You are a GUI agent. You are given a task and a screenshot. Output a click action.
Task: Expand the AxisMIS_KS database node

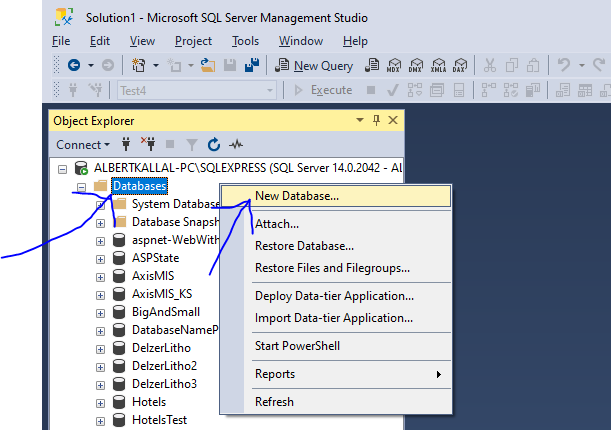coord(101,295)
